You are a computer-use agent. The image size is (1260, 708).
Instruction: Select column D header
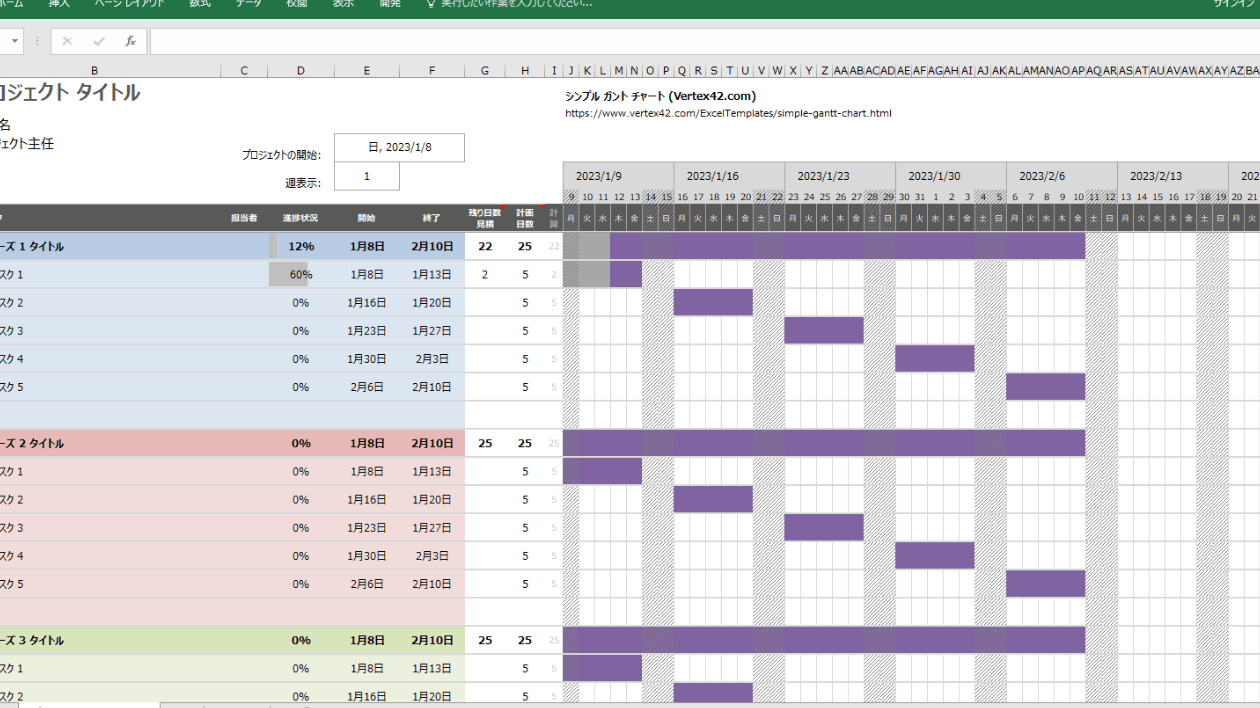coord(301,70)
